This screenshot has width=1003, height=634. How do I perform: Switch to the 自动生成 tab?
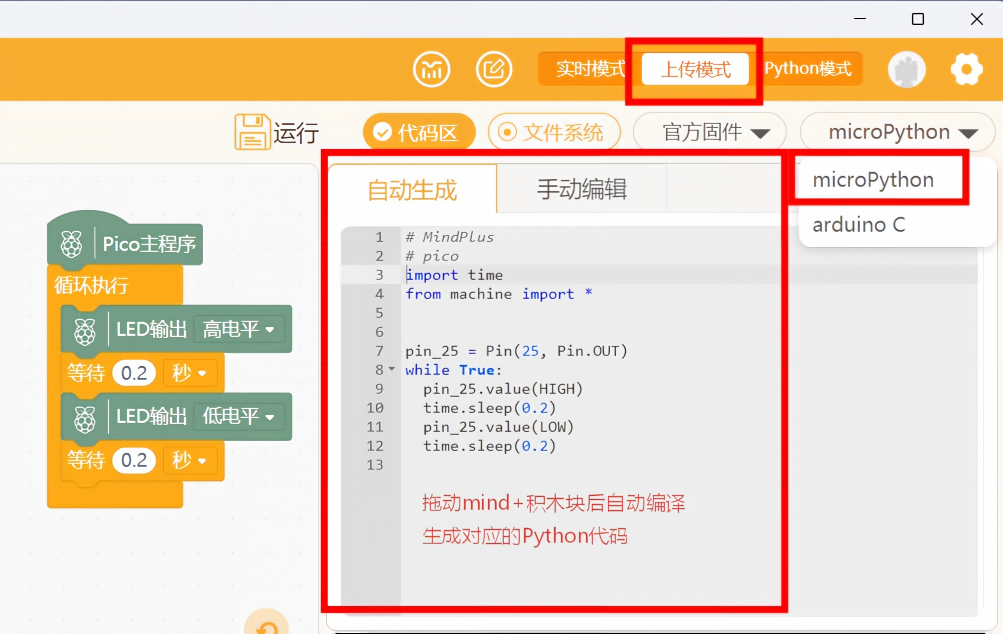413,189
